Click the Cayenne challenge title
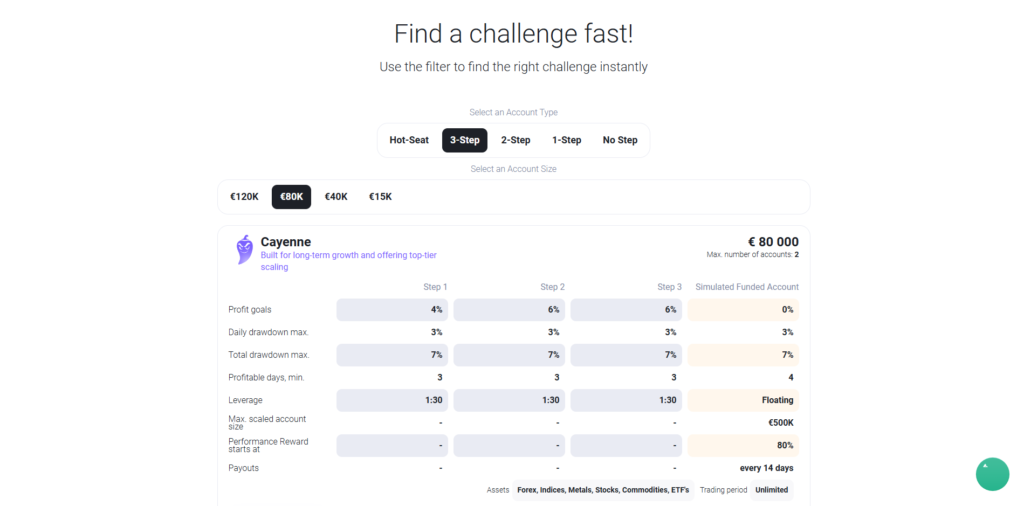 coord(286,242)
